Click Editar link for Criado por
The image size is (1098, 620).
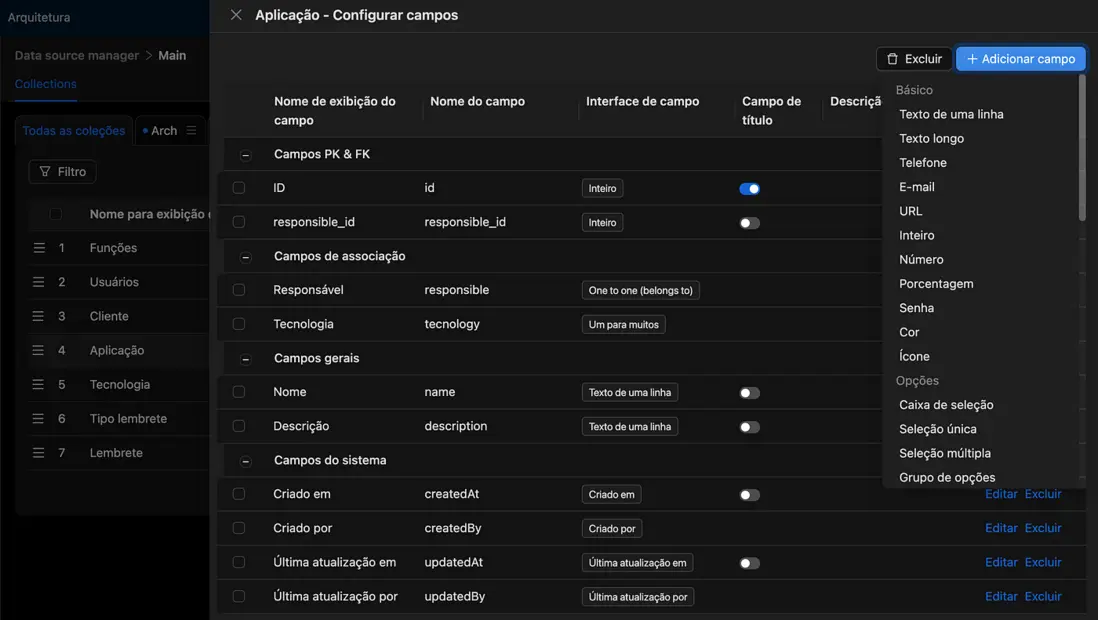point(1001,528)
